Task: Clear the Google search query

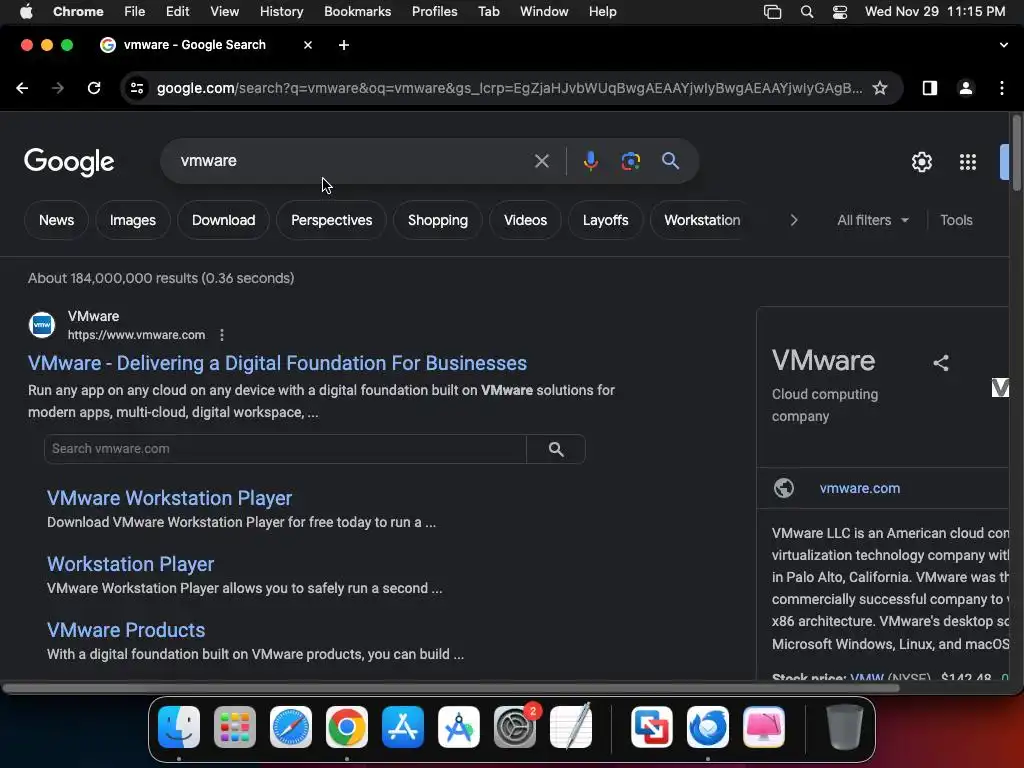Action: tap(541, 161)
